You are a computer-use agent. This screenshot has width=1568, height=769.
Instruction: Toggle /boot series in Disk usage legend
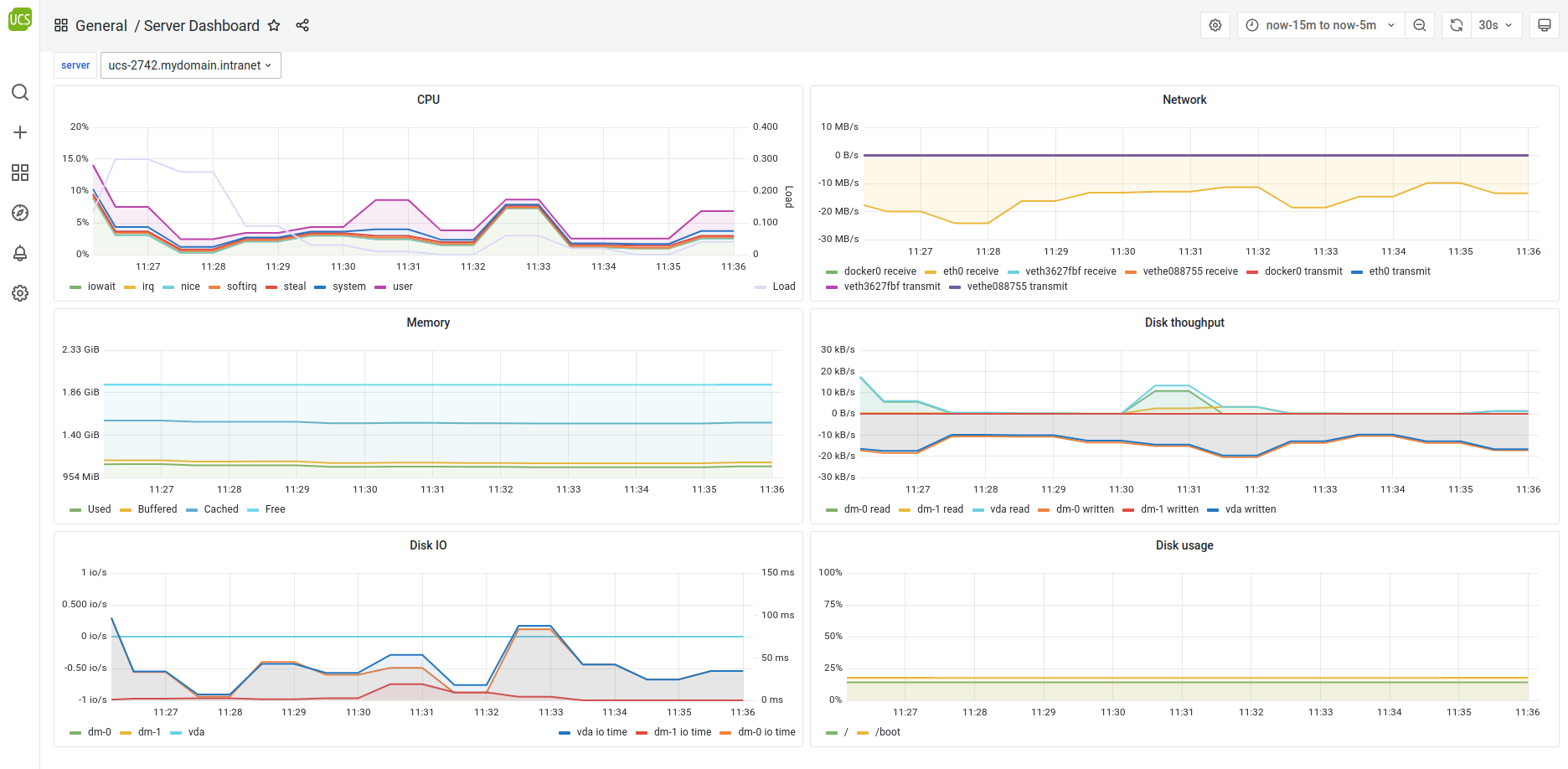[888, 732]
